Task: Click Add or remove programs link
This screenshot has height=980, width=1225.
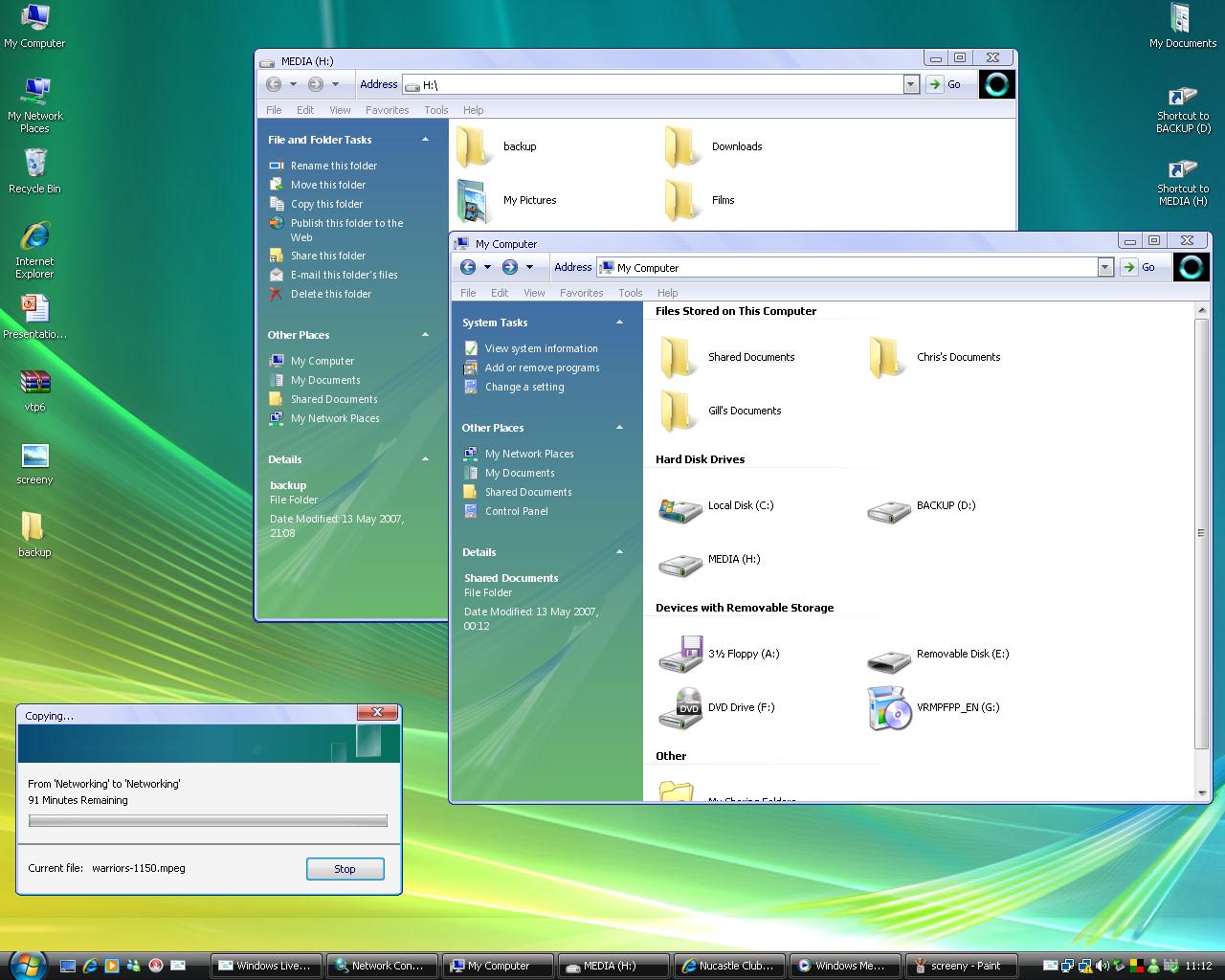Action: coord(542,367)
